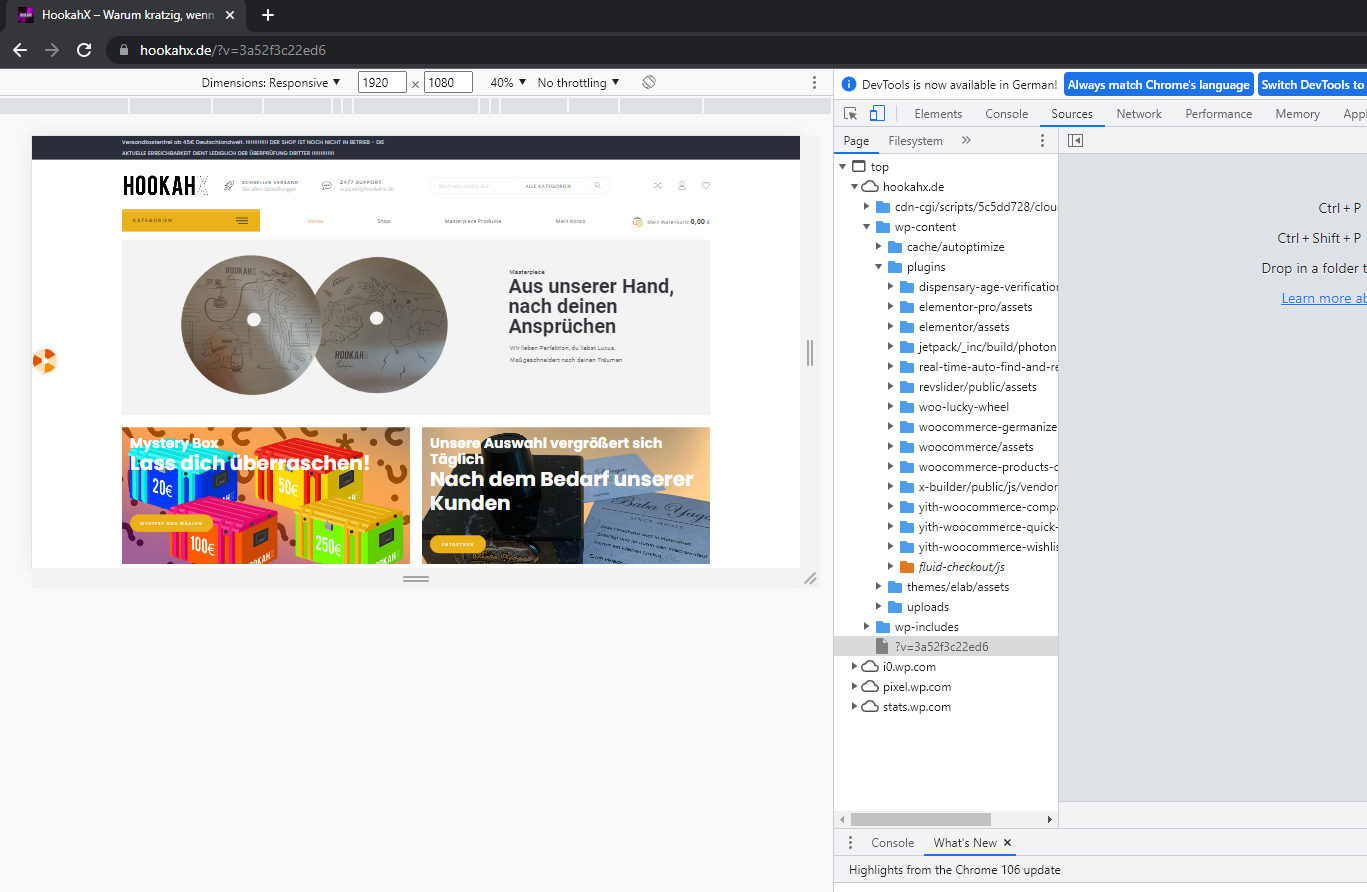Click the wishlist heart icon
The height and width of the screenshot is (892, 1367).
705,185
